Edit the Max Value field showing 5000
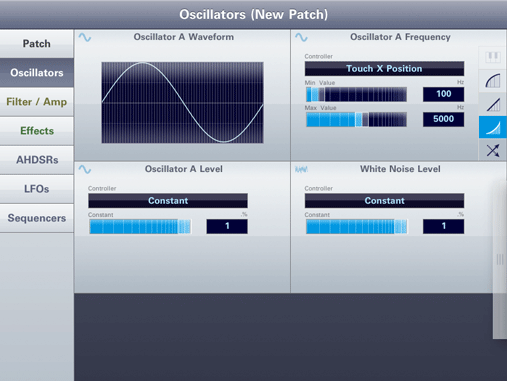 point(443,119)
